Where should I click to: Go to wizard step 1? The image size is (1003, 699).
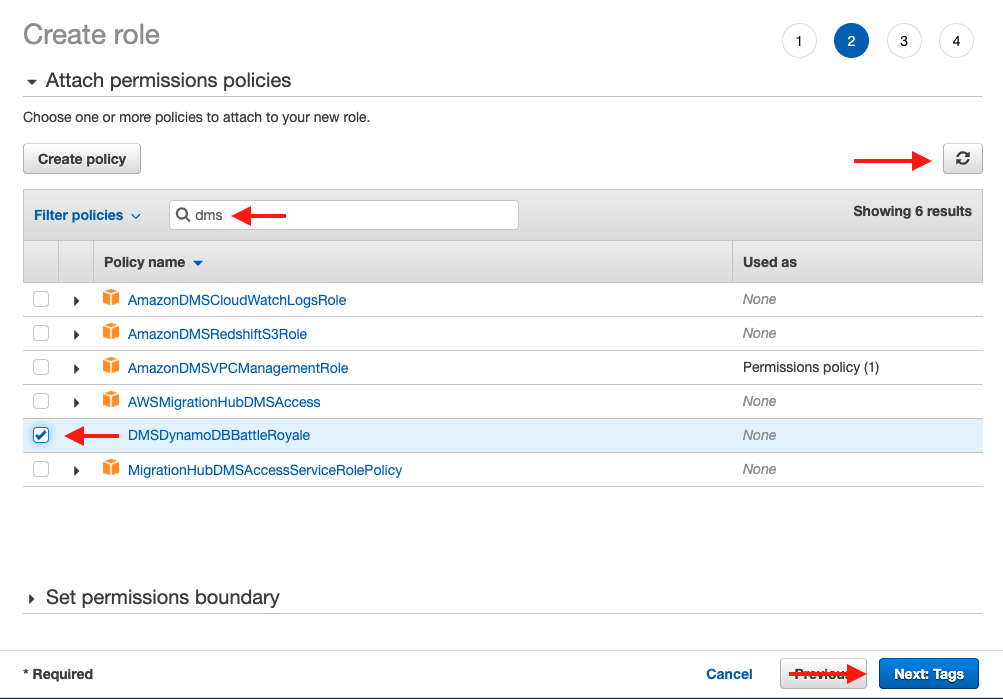click(798, 41)
